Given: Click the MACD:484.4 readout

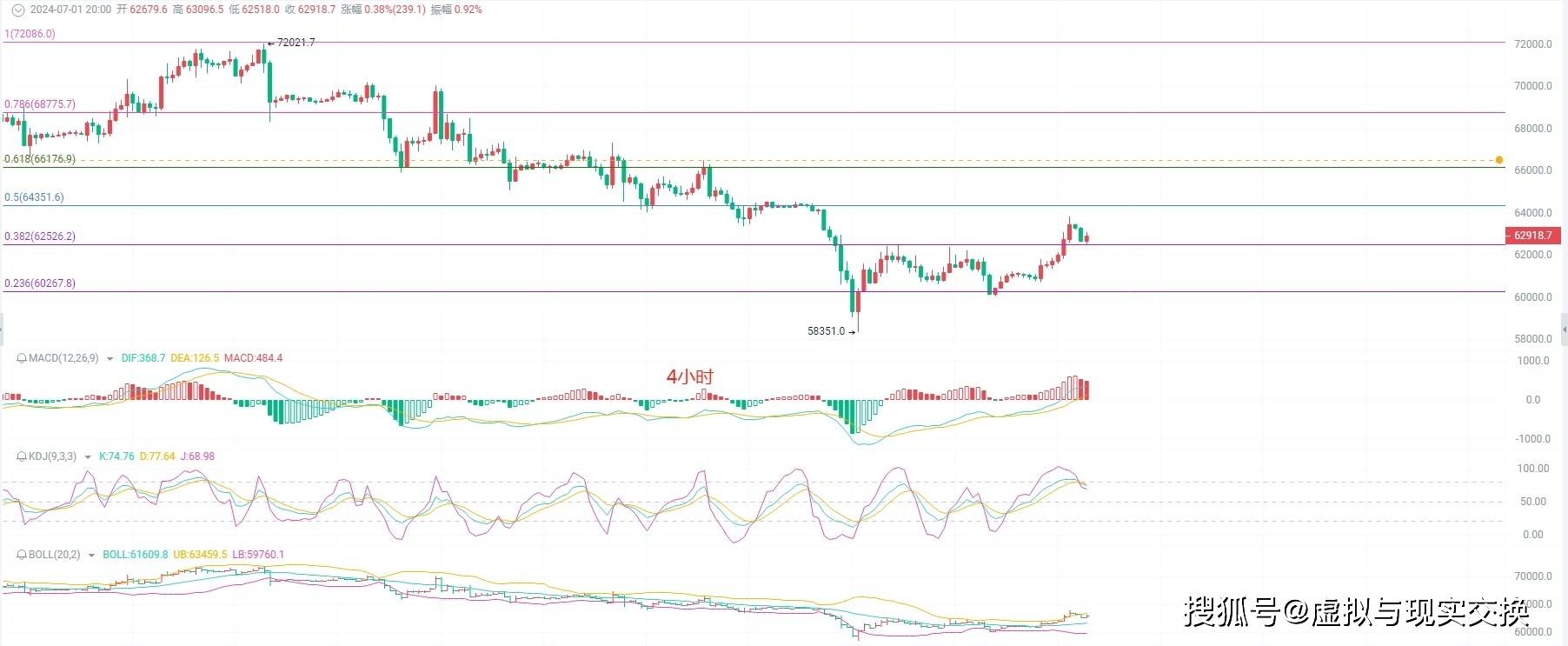Looking at the screenshot, I should (253, 358).
